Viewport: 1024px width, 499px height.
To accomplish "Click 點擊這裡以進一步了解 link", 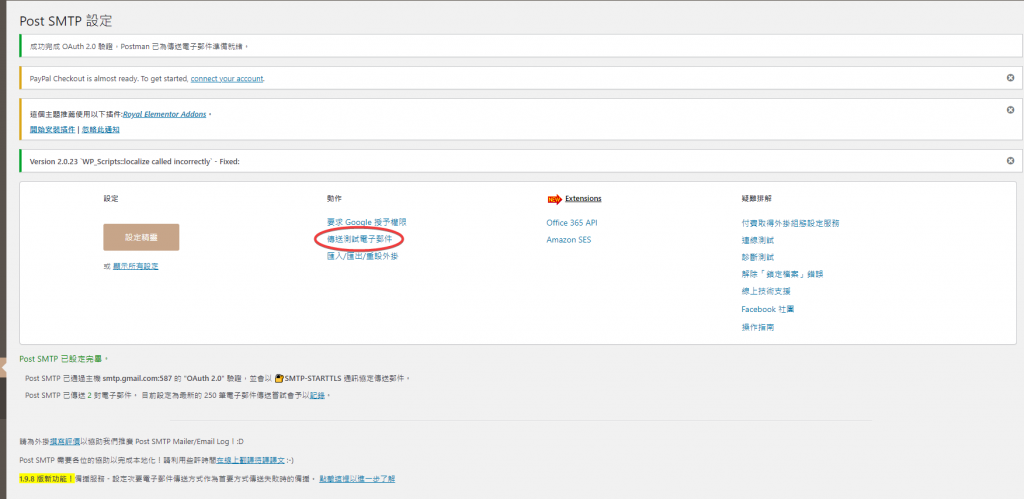I will coord(357,479).
